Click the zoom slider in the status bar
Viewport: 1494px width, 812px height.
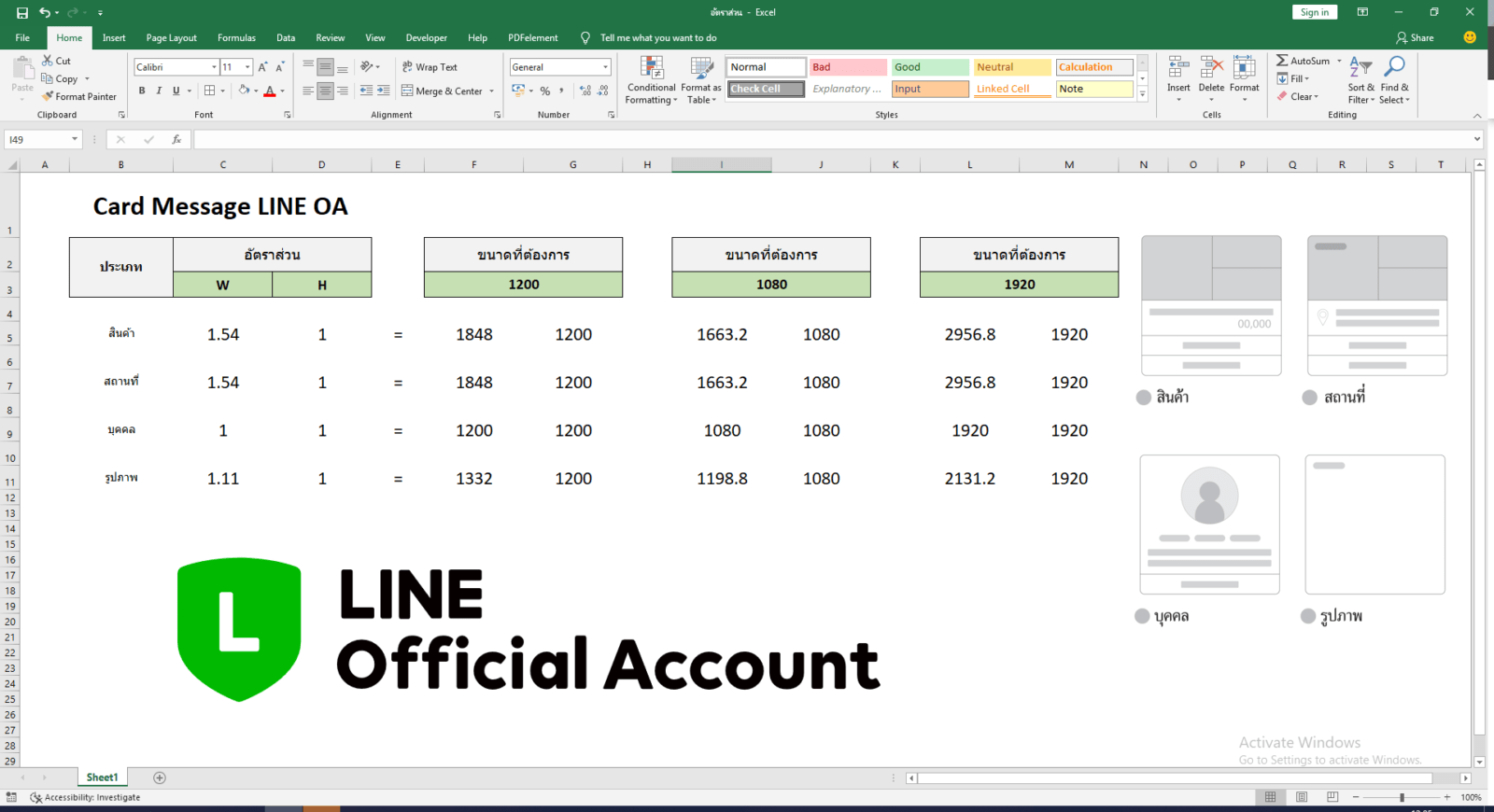click(1402, 797)
